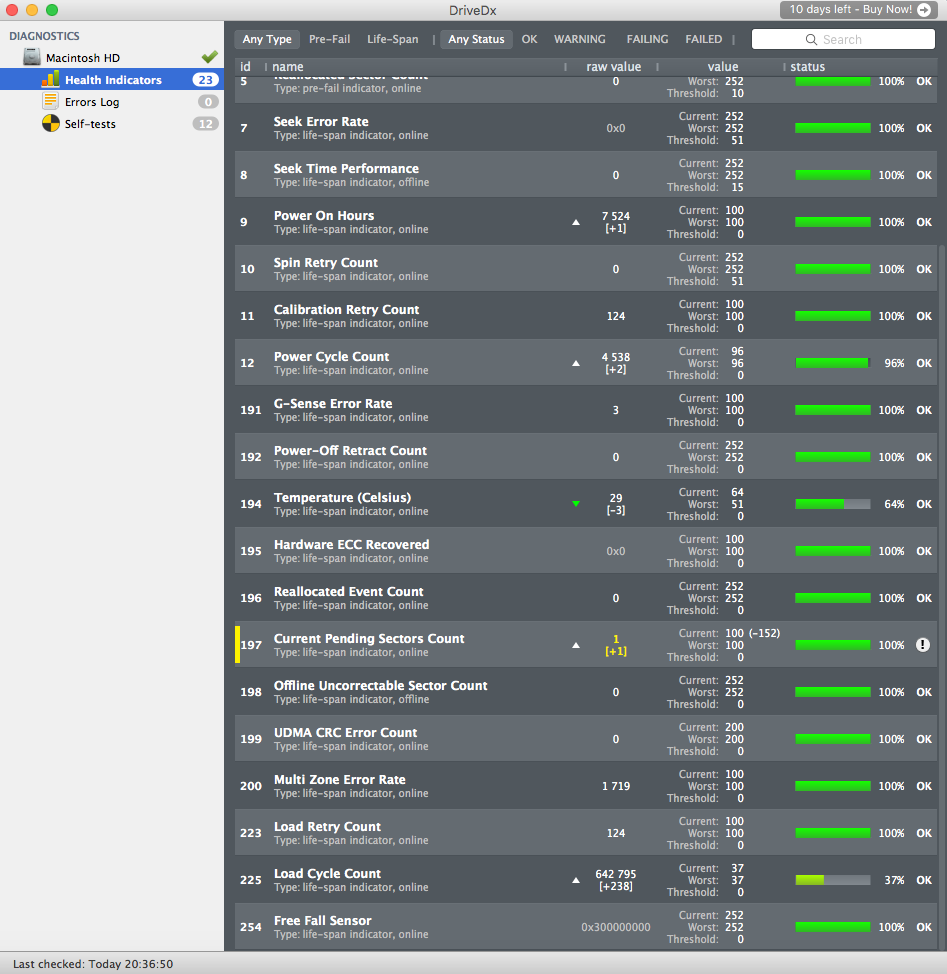947x974 pixels.
Task: Click Load Cycle Count 37% status bar
Action: [833, 880]
